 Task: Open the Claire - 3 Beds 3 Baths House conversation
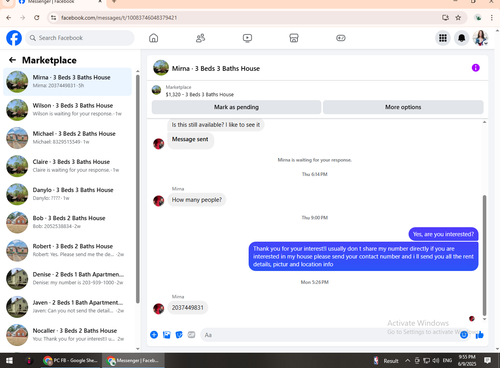tap(67, 166)
